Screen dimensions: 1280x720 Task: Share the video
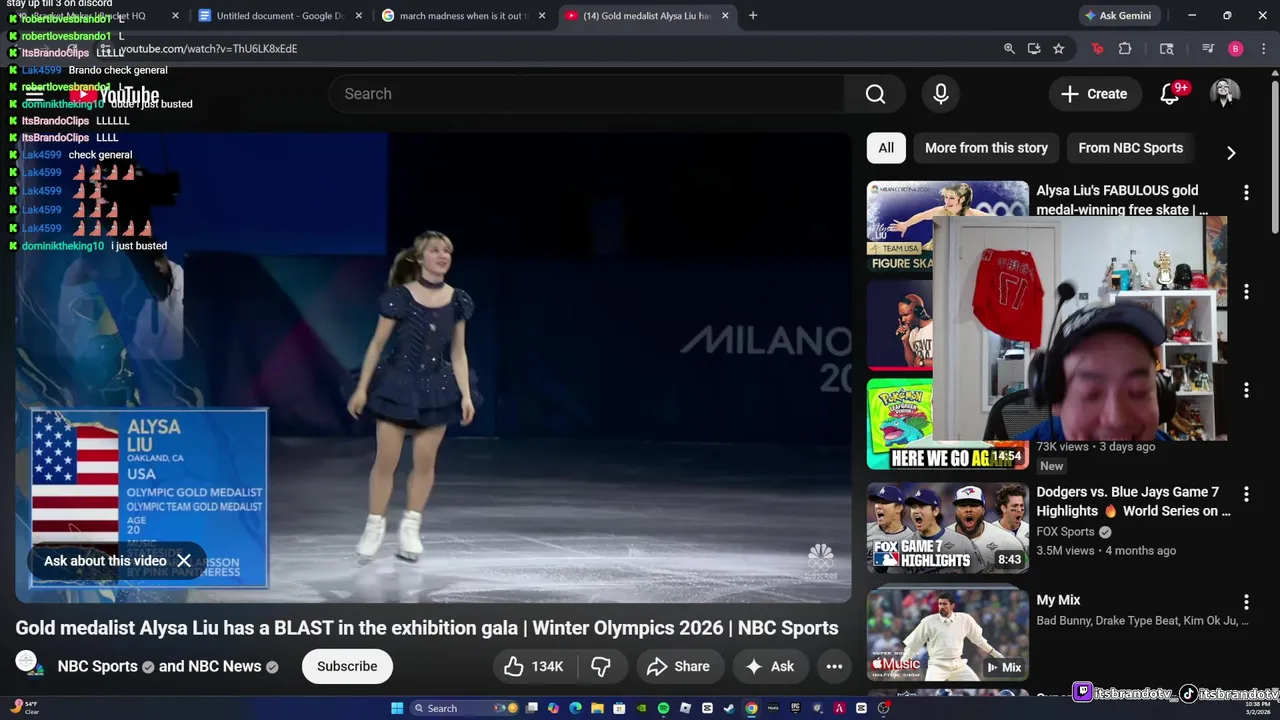coord(679,666)
